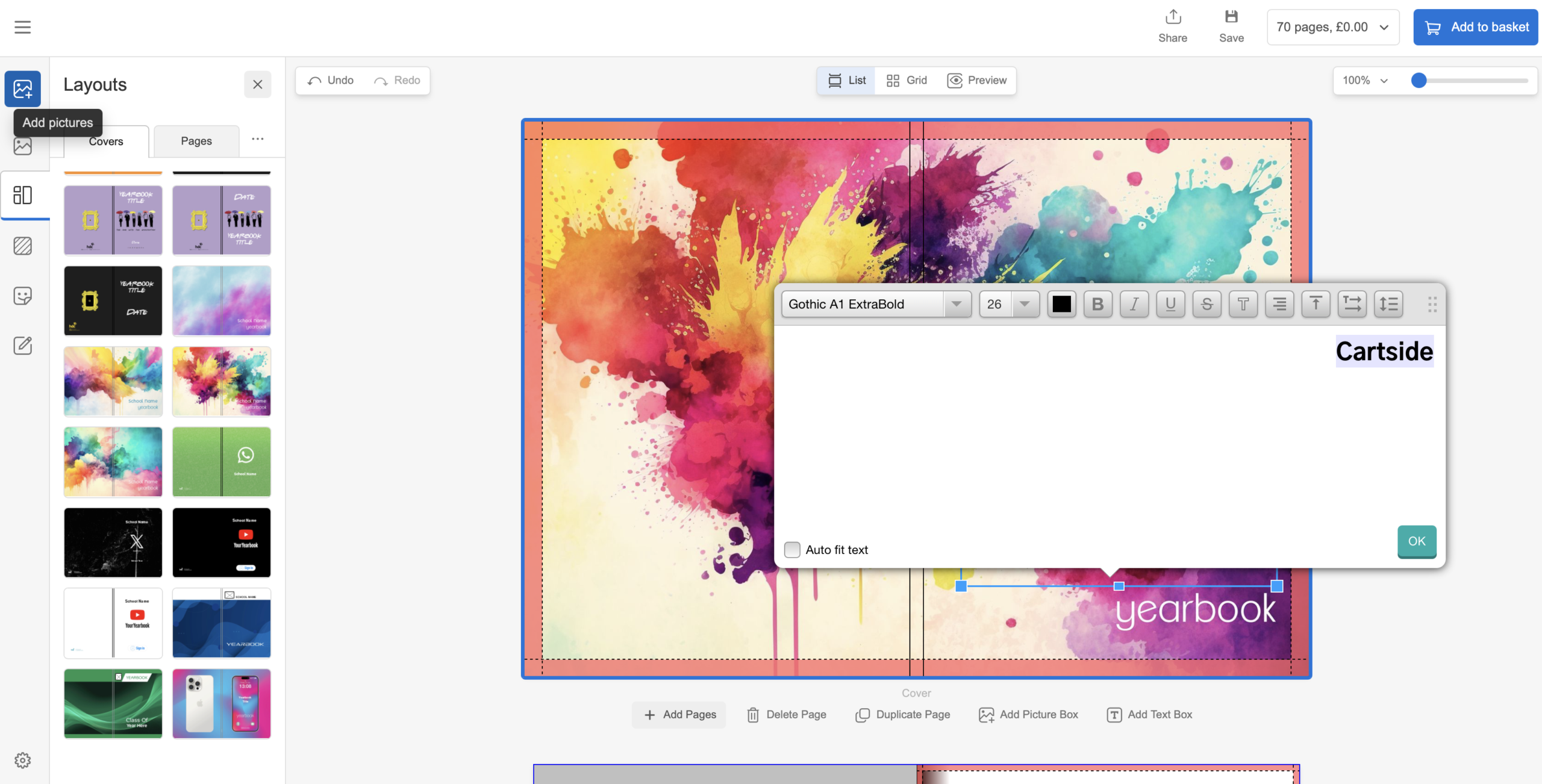
Task: Apply strikethrough in the text toolbar
Action: pyautogui.click(x=1206, y=304)
